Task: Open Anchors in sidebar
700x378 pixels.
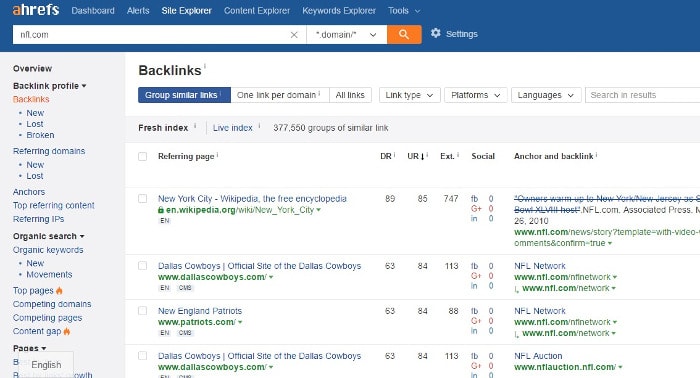Action: pos(29,192)
